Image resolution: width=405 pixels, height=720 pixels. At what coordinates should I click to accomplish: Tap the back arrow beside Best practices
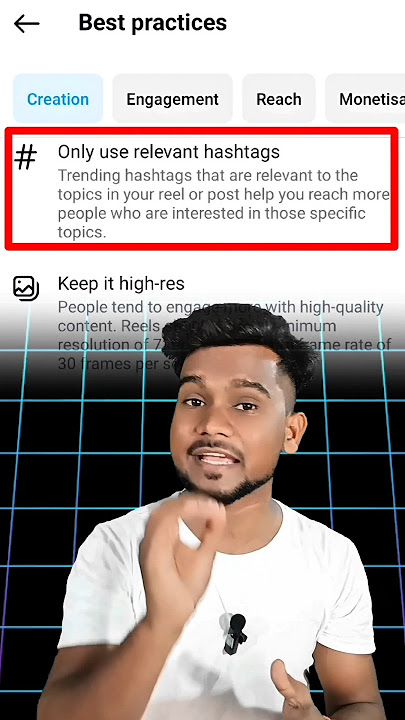pos(26,23)
